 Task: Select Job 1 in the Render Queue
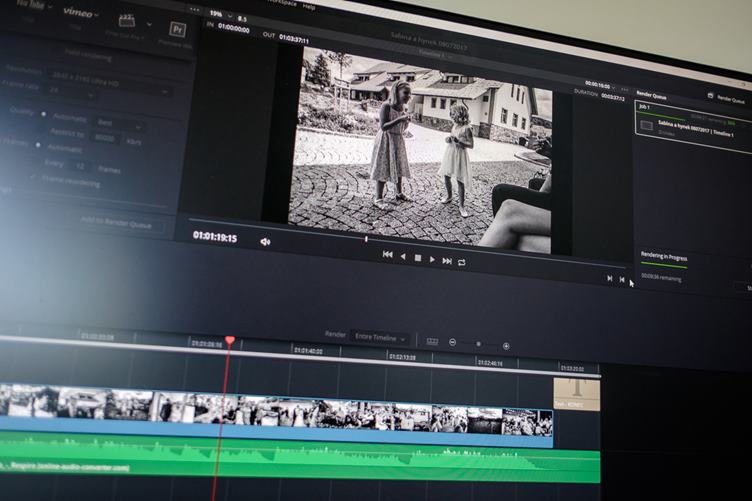tap(694, 127)
